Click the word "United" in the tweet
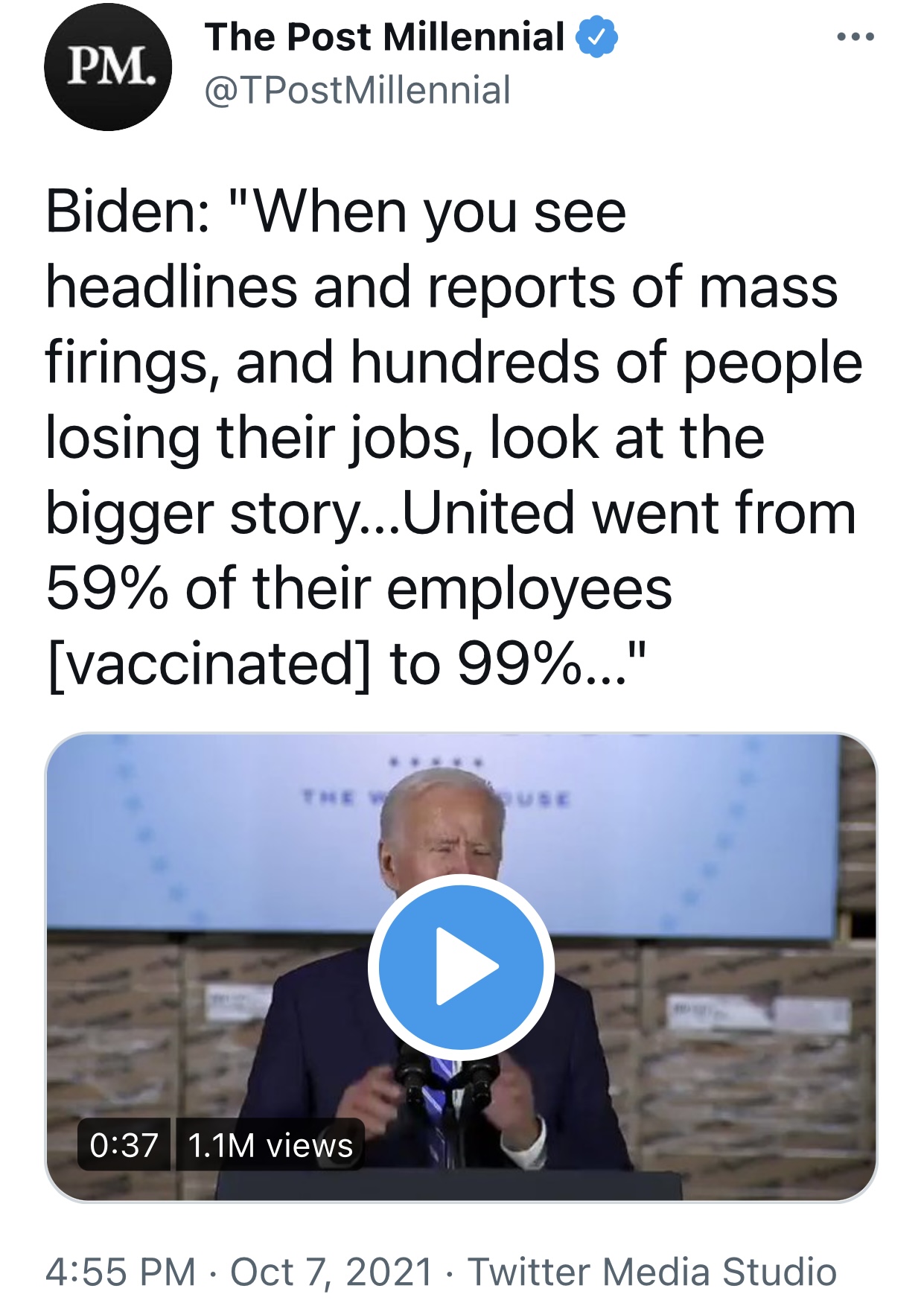The height and width of the screenshot is (1303, 924). [488, 513]
